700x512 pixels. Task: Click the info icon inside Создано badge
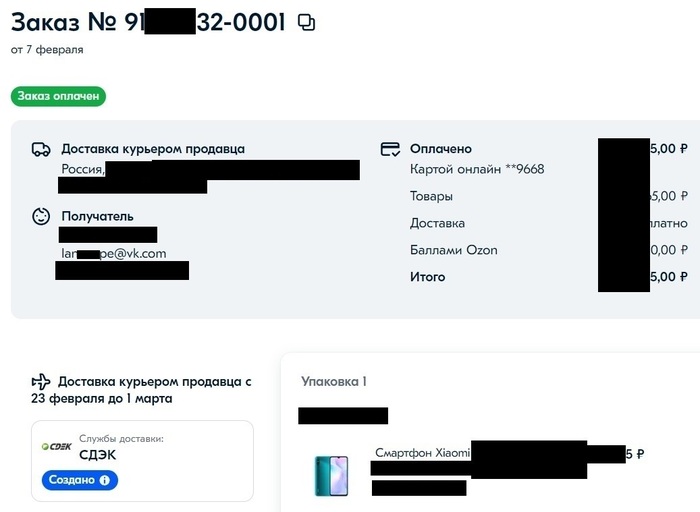pos(104,481)
